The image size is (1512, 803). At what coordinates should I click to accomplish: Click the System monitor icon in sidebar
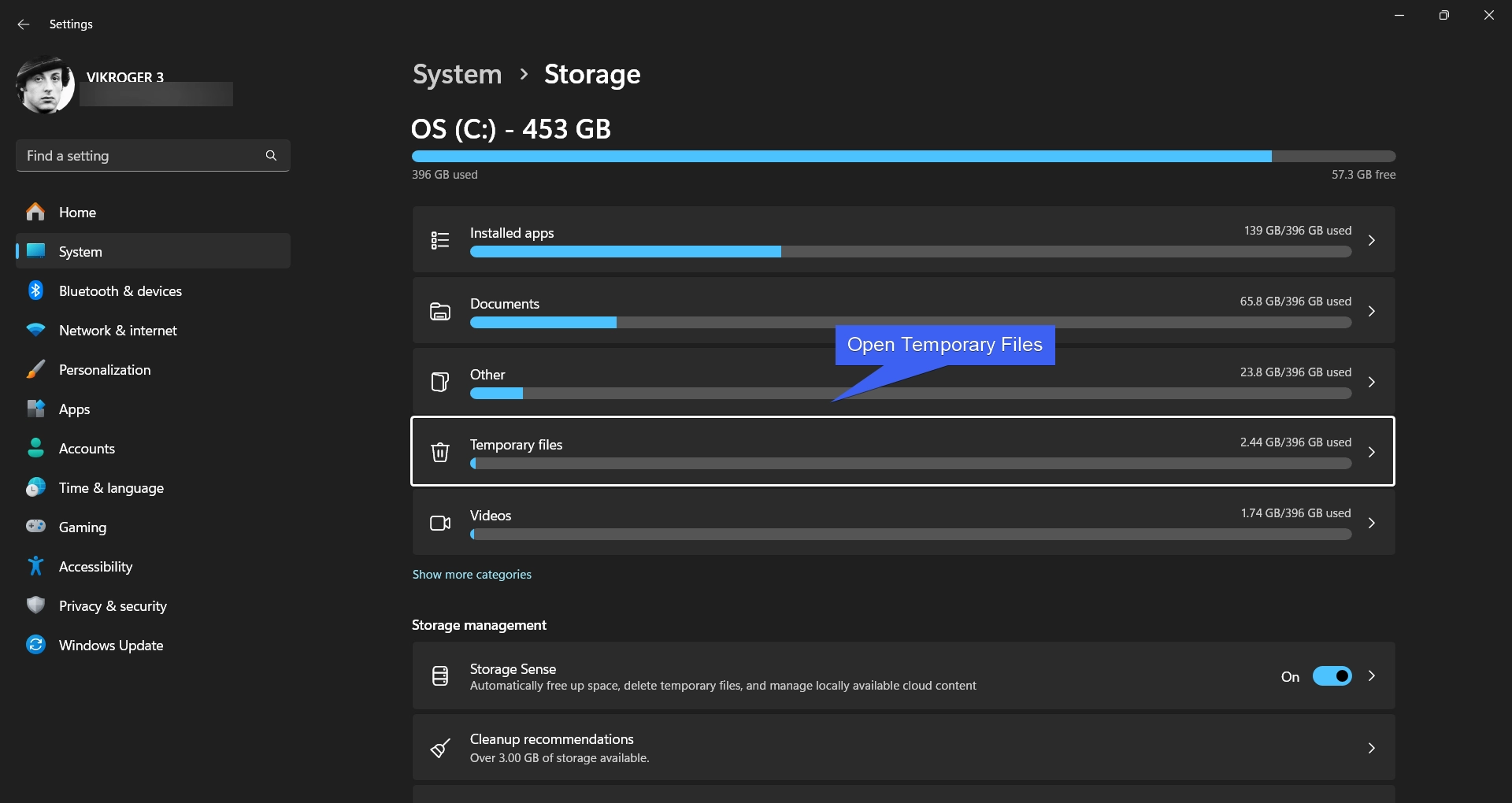[35, 251]
